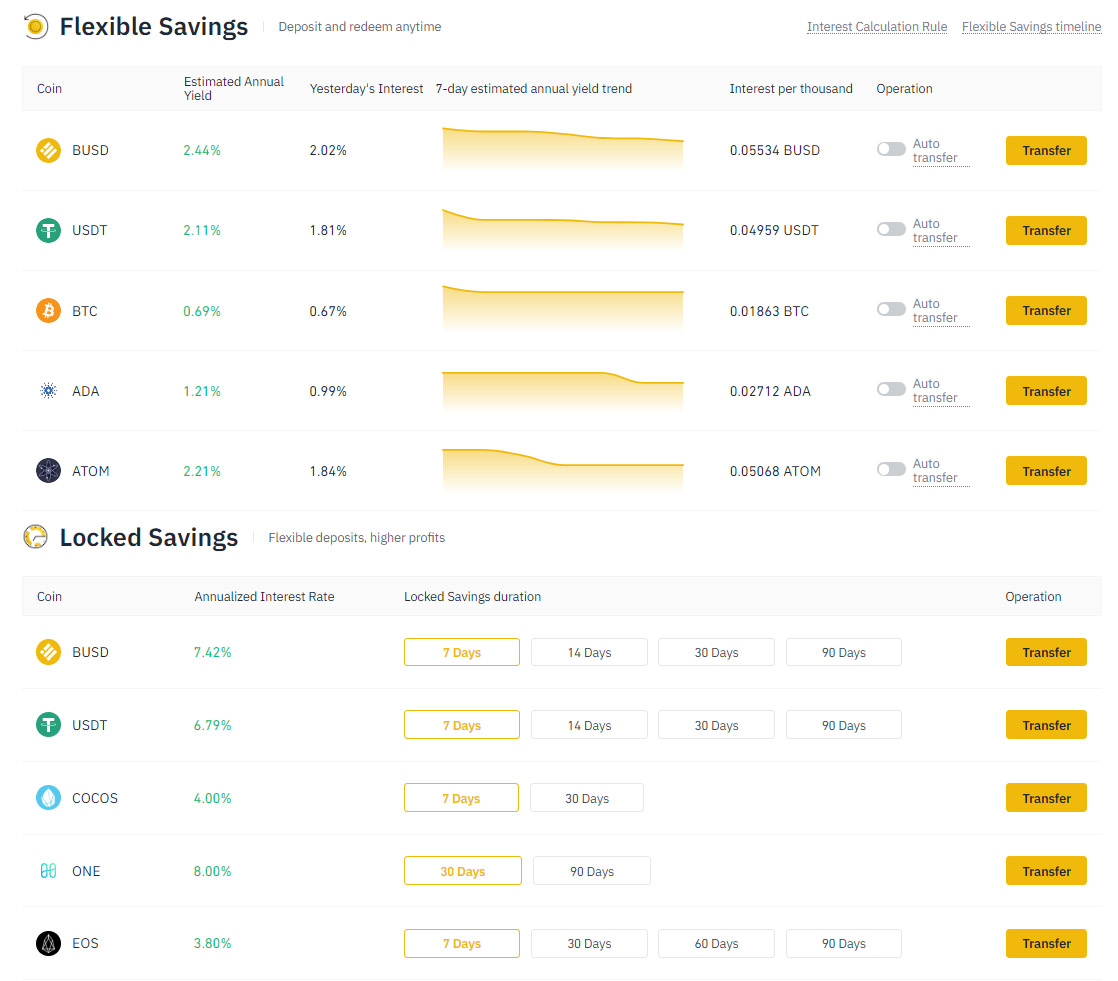The height and width of the screenshot is (981, 1118).
Task: Select 7 Days duration for locked USDT
Action: coord(462,725)
